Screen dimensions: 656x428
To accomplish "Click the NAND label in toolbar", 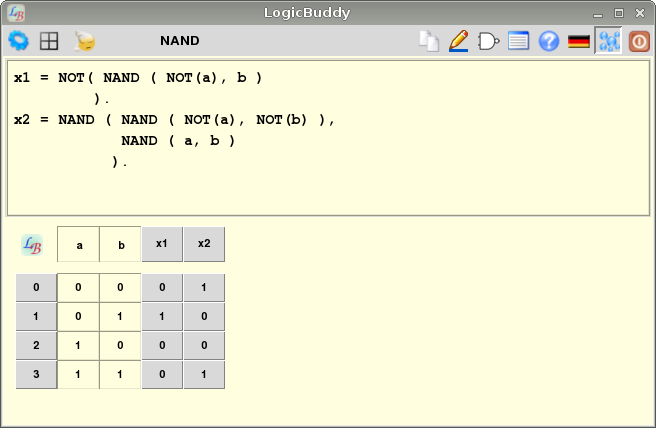I will [x=180, y=41].
